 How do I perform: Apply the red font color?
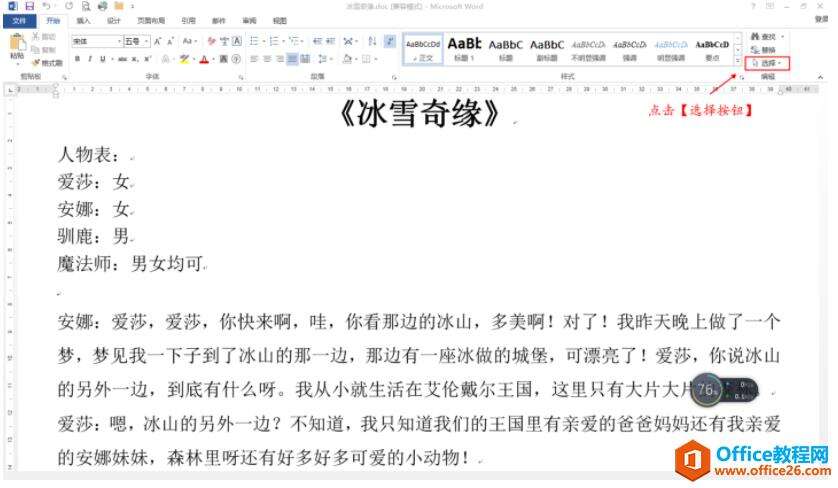click(x=204, y=59)
